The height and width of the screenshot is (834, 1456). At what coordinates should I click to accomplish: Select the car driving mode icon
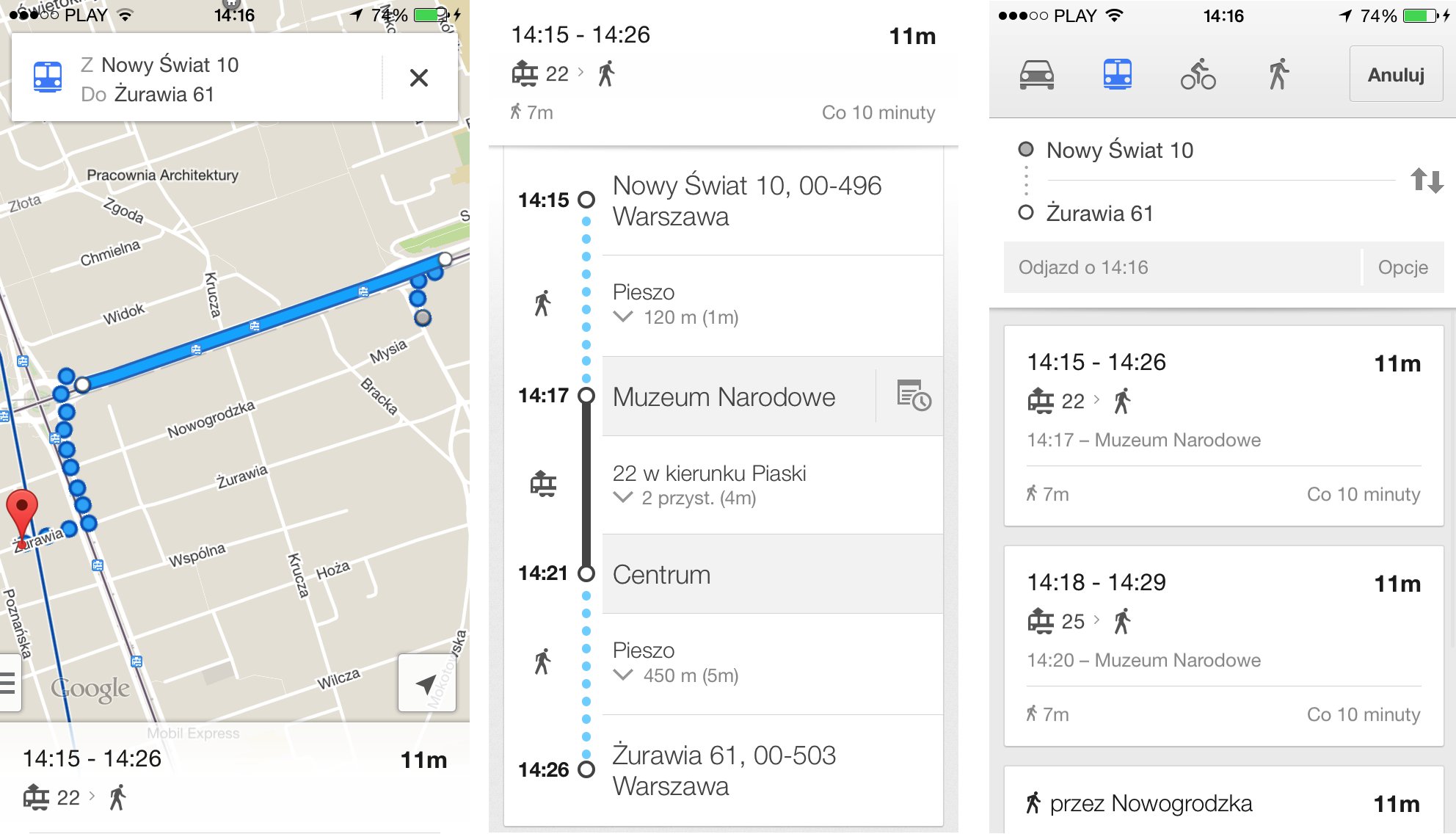point(1036,74)
